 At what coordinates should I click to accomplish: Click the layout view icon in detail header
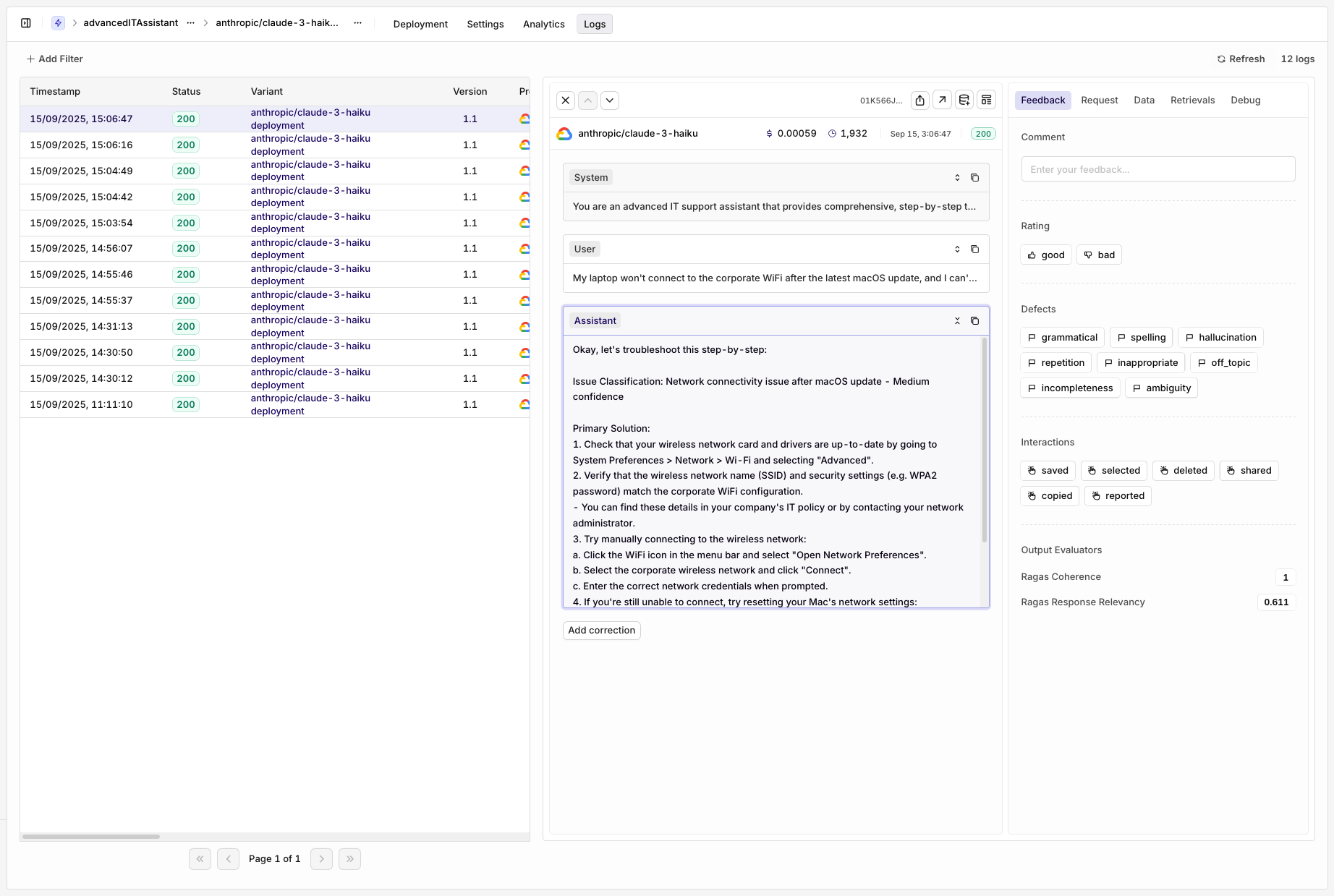click(987, 101)
